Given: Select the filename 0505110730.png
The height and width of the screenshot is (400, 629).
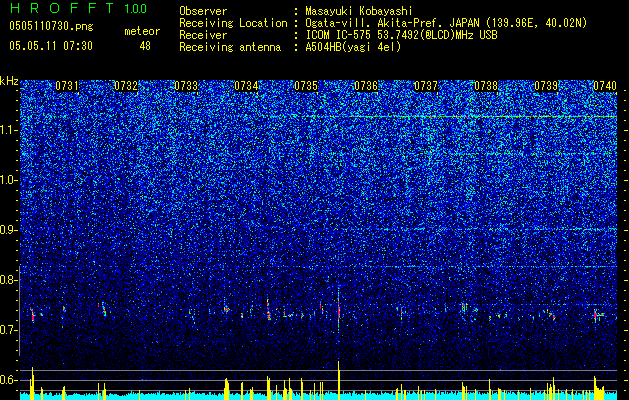Looking at the screenshot, I should (x=51, y=26).
